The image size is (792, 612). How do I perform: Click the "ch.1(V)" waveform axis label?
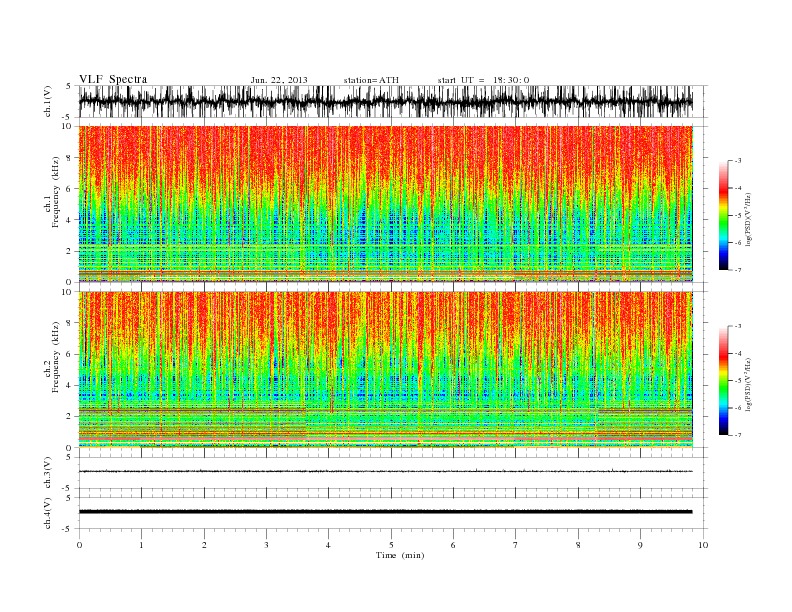point(48,101)
